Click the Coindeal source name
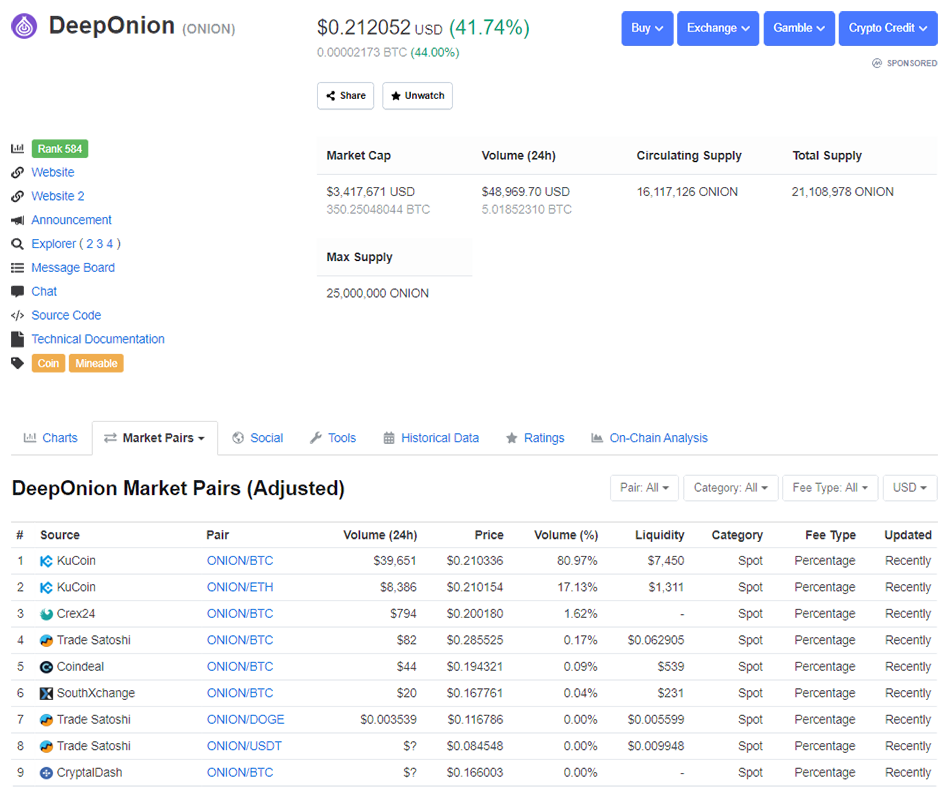Image resolution: width=950 pixels, height=789 pixels. click(80, 667)
